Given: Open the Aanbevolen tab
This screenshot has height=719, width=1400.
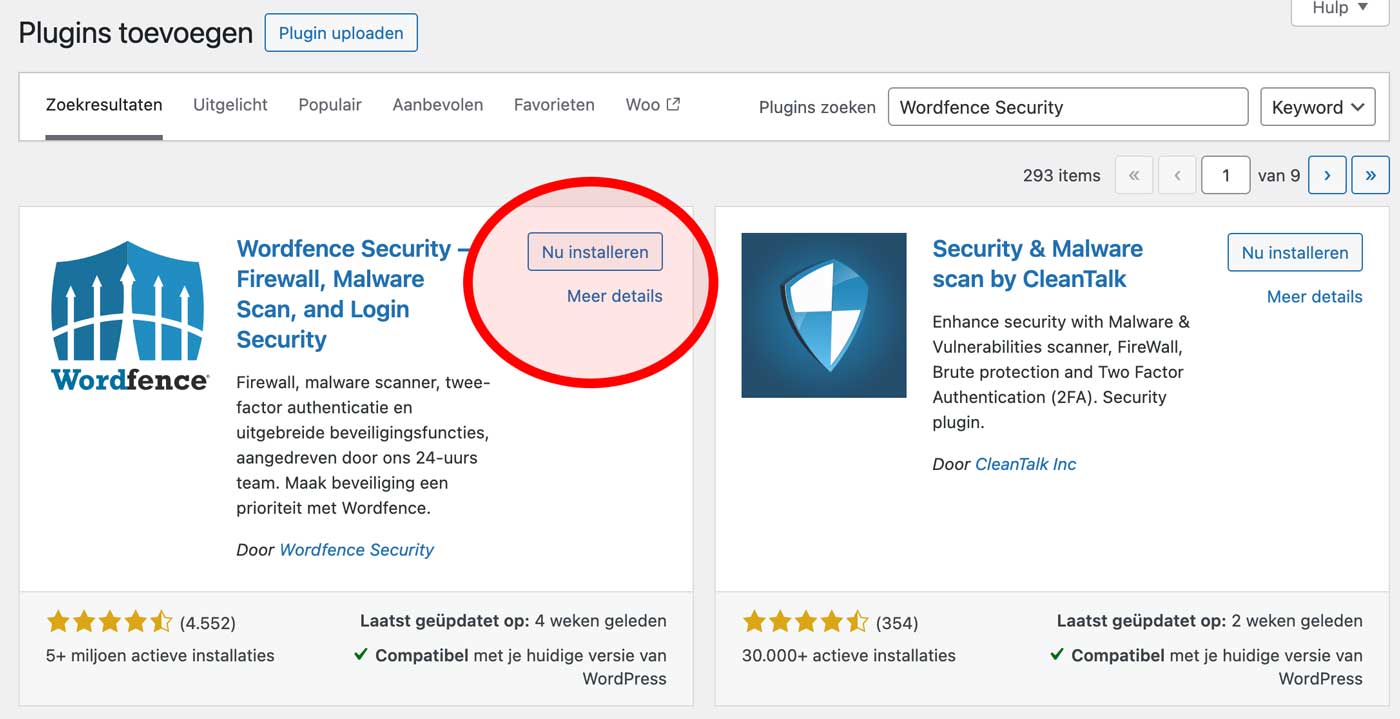Looking at the screenshot, I should [x=438, y=105].
